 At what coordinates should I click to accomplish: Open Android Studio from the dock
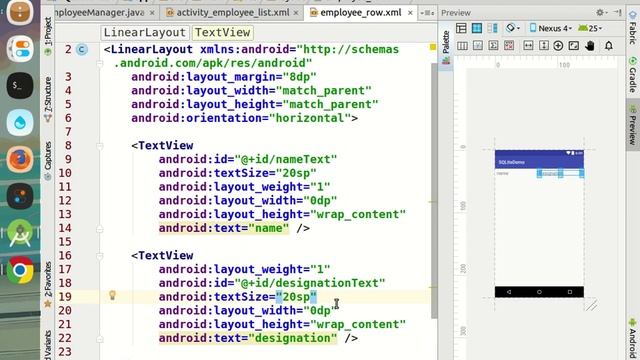click(20, 233)
